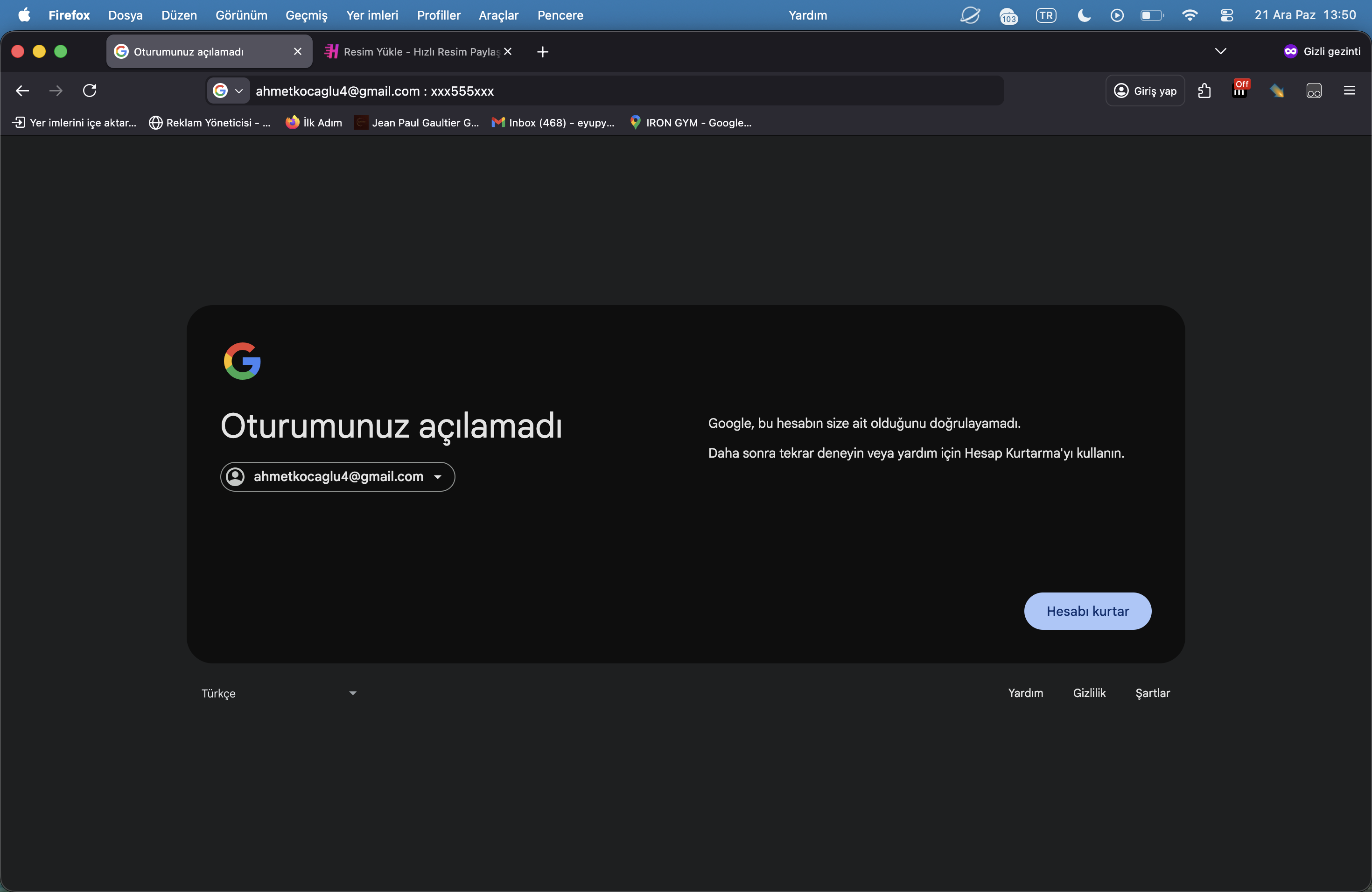Open the 'IRON GYM - Google...' bookmark
This screenshot has height=892, width=1372.
(690, 122)
